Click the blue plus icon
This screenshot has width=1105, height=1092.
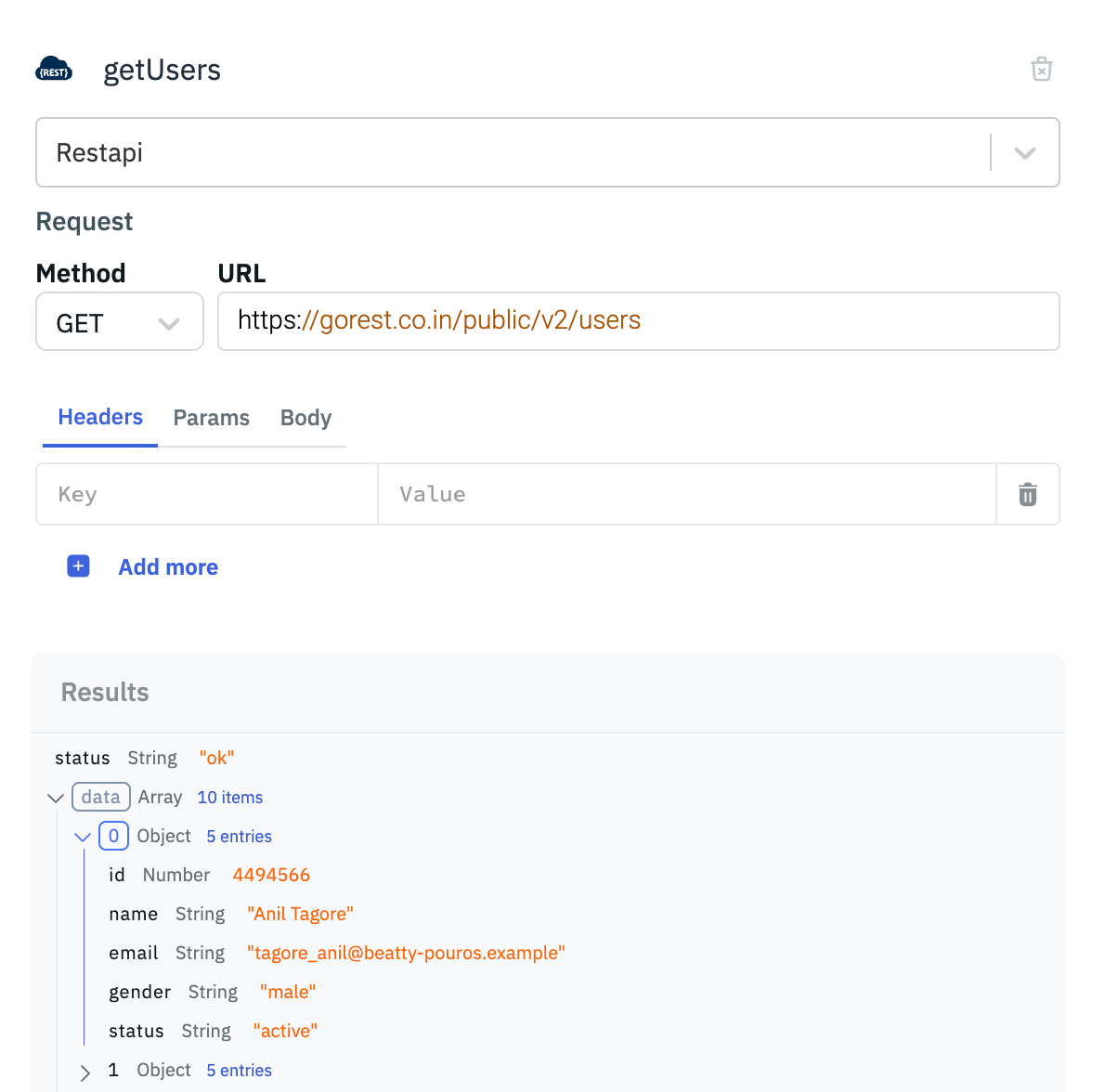79,566
